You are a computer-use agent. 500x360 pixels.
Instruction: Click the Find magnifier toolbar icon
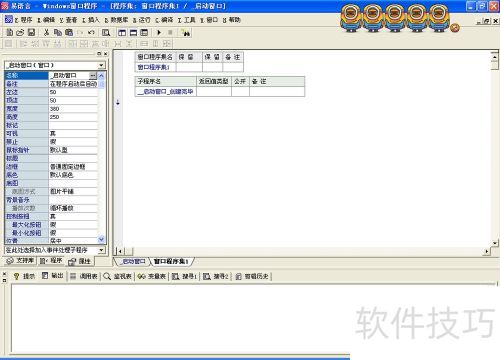(x=106, y=32)
